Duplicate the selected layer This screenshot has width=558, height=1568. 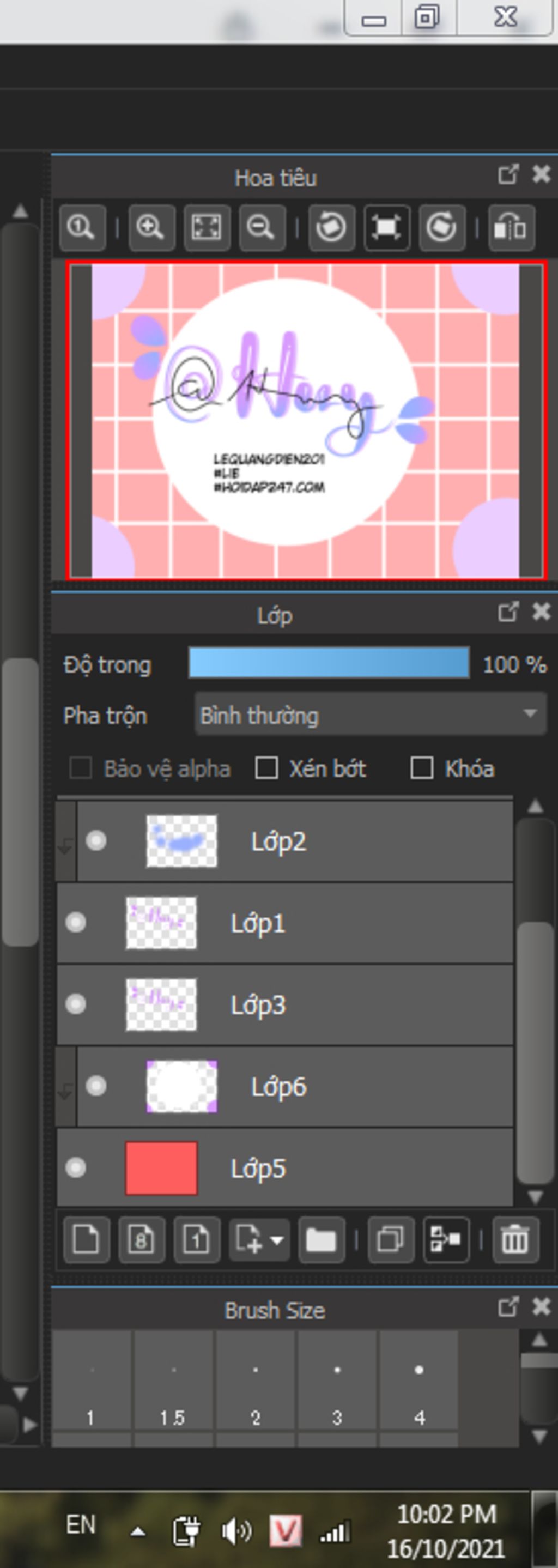pyautogui.click(x=391, y=1239)
